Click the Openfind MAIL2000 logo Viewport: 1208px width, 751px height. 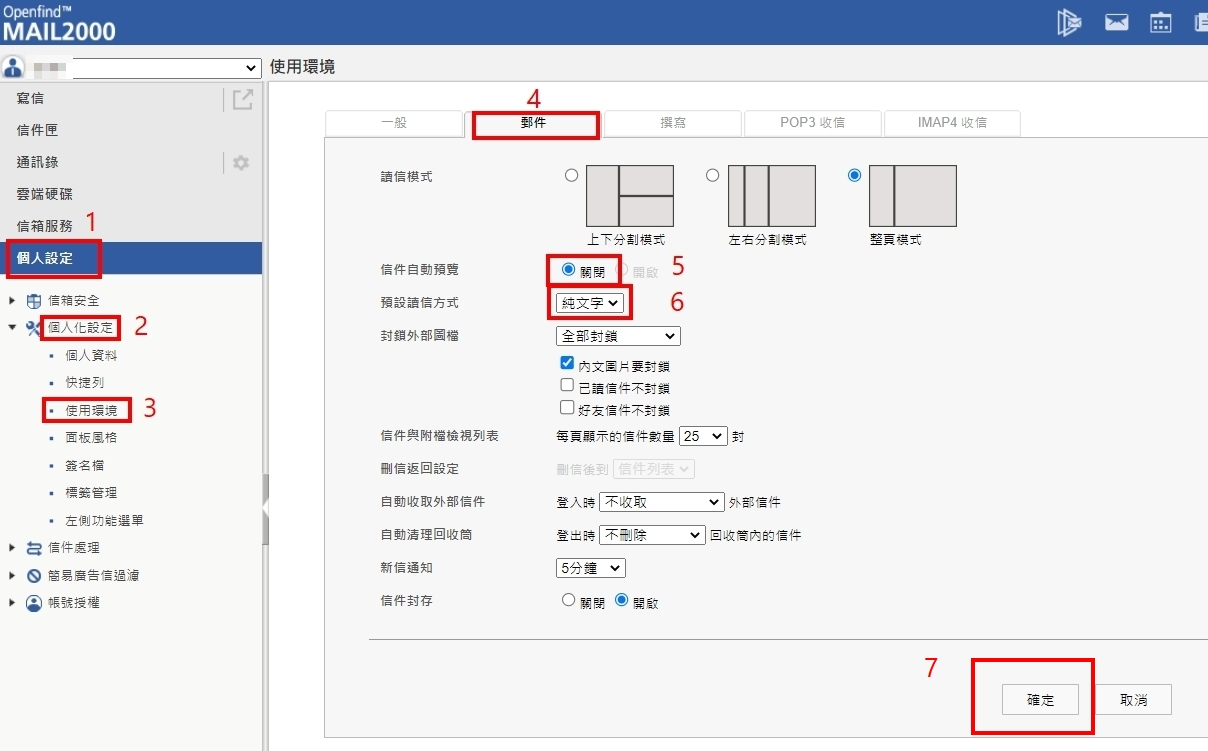click(x=59, y=22)
